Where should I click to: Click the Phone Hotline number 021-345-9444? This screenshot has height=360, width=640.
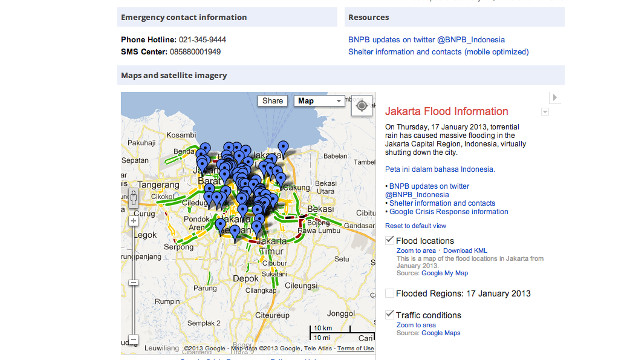(x=202, y=40)
